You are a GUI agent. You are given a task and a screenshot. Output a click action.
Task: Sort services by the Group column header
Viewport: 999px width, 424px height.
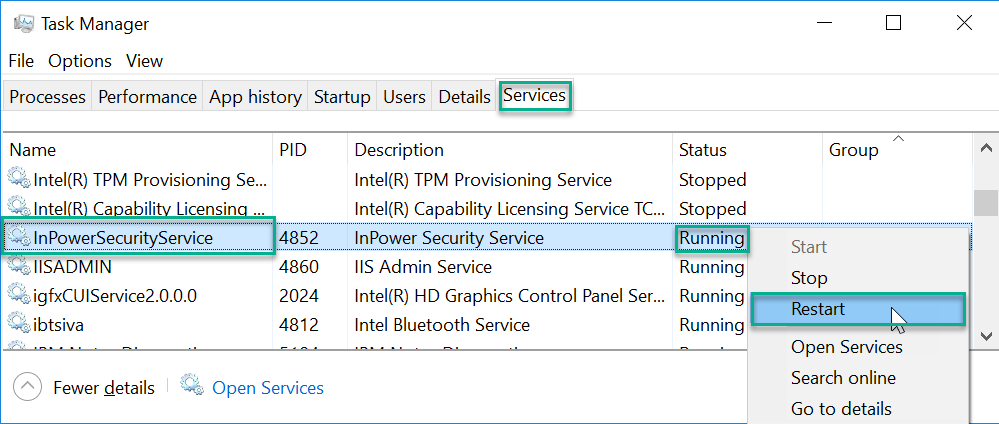pyautogui.click(x=853, y=150)
